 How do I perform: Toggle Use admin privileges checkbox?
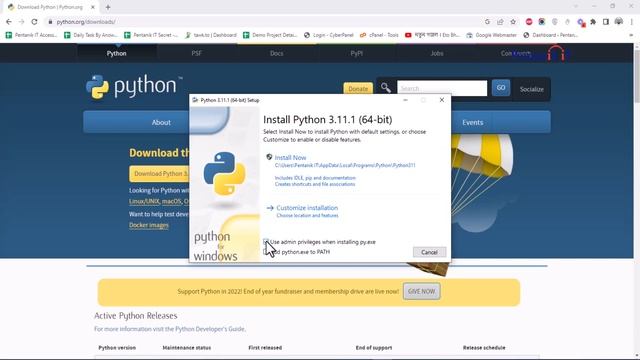(266, 242)
